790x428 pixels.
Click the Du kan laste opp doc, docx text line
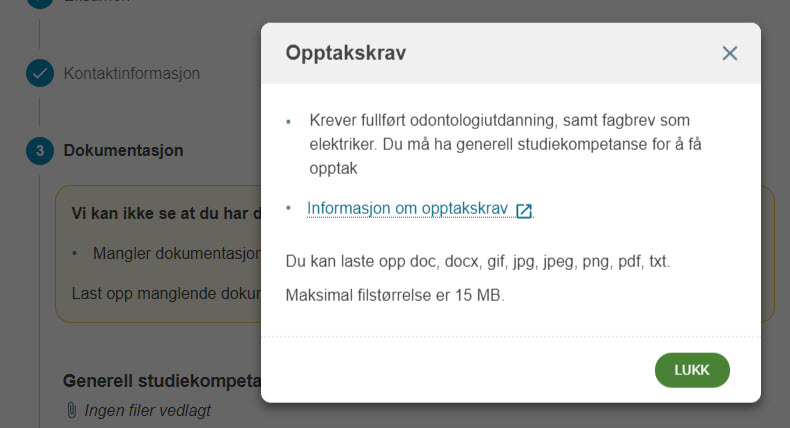[x=478, y=261]
